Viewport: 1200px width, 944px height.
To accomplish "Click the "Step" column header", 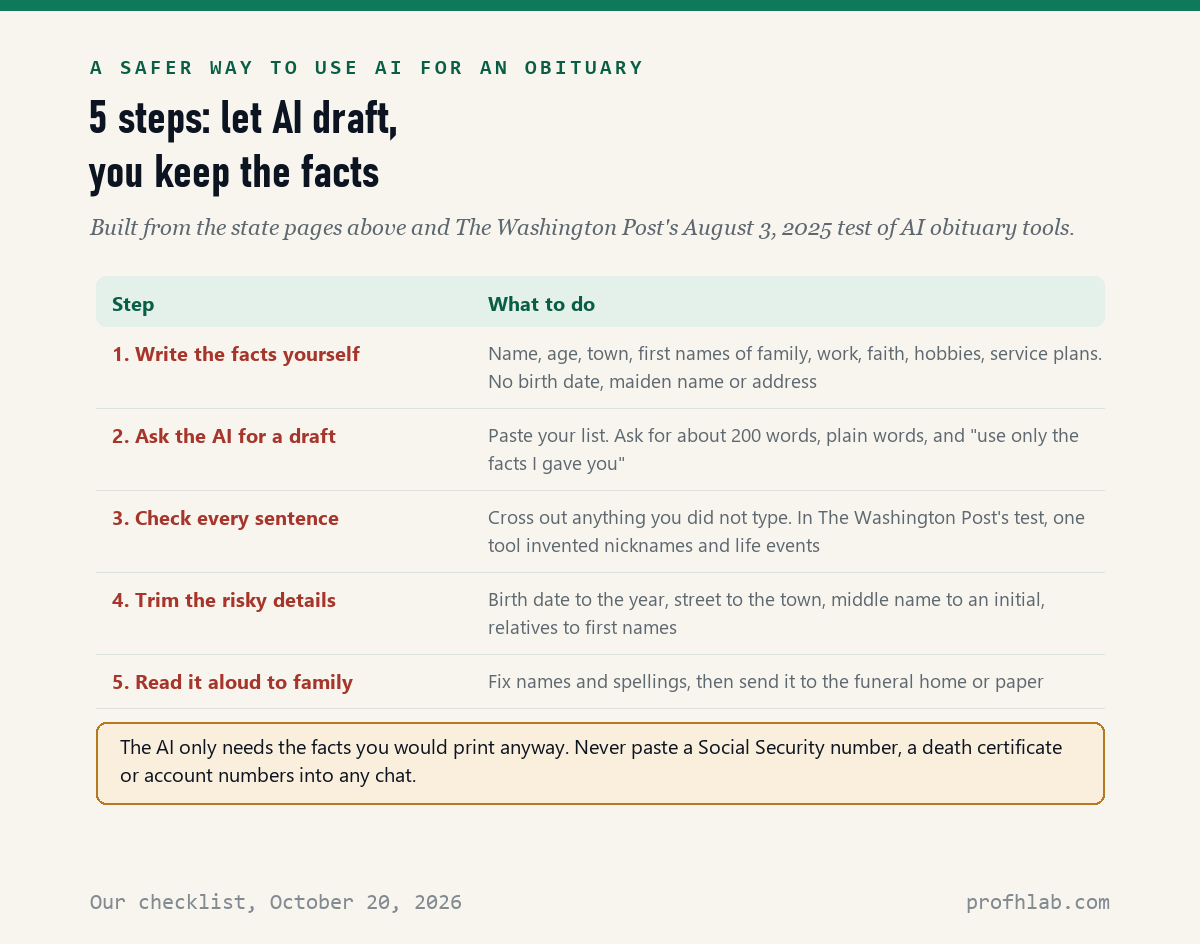I will tap(133, 305).
